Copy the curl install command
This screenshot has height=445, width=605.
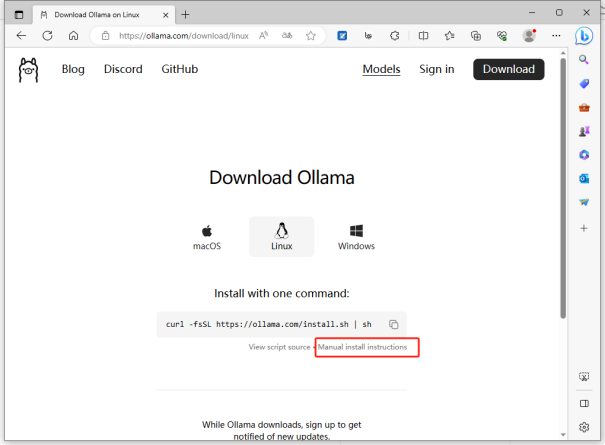[x=394, y=325]
